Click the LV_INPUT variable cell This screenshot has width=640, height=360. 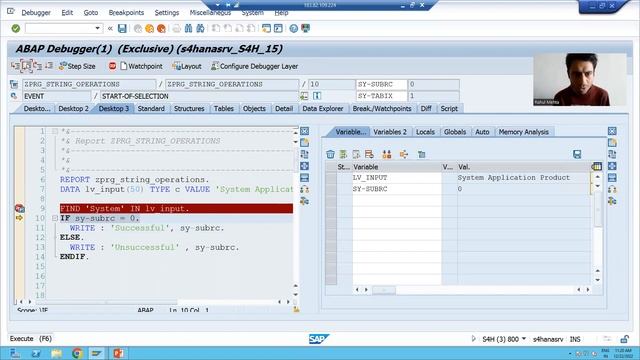click(x=397, y=178)
